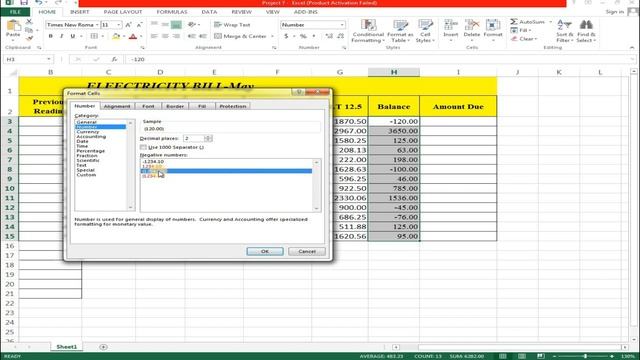This screenshot has height=360, width=640.
Task: Select Custom in Category list
Action: coord(86,175)
